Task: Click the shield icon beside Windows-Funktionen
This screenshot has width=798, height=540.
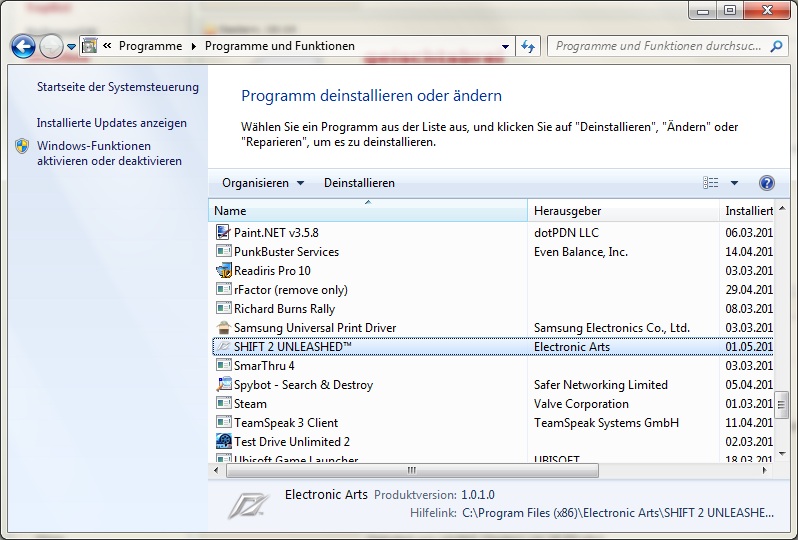Action: (x=22, y=146)
